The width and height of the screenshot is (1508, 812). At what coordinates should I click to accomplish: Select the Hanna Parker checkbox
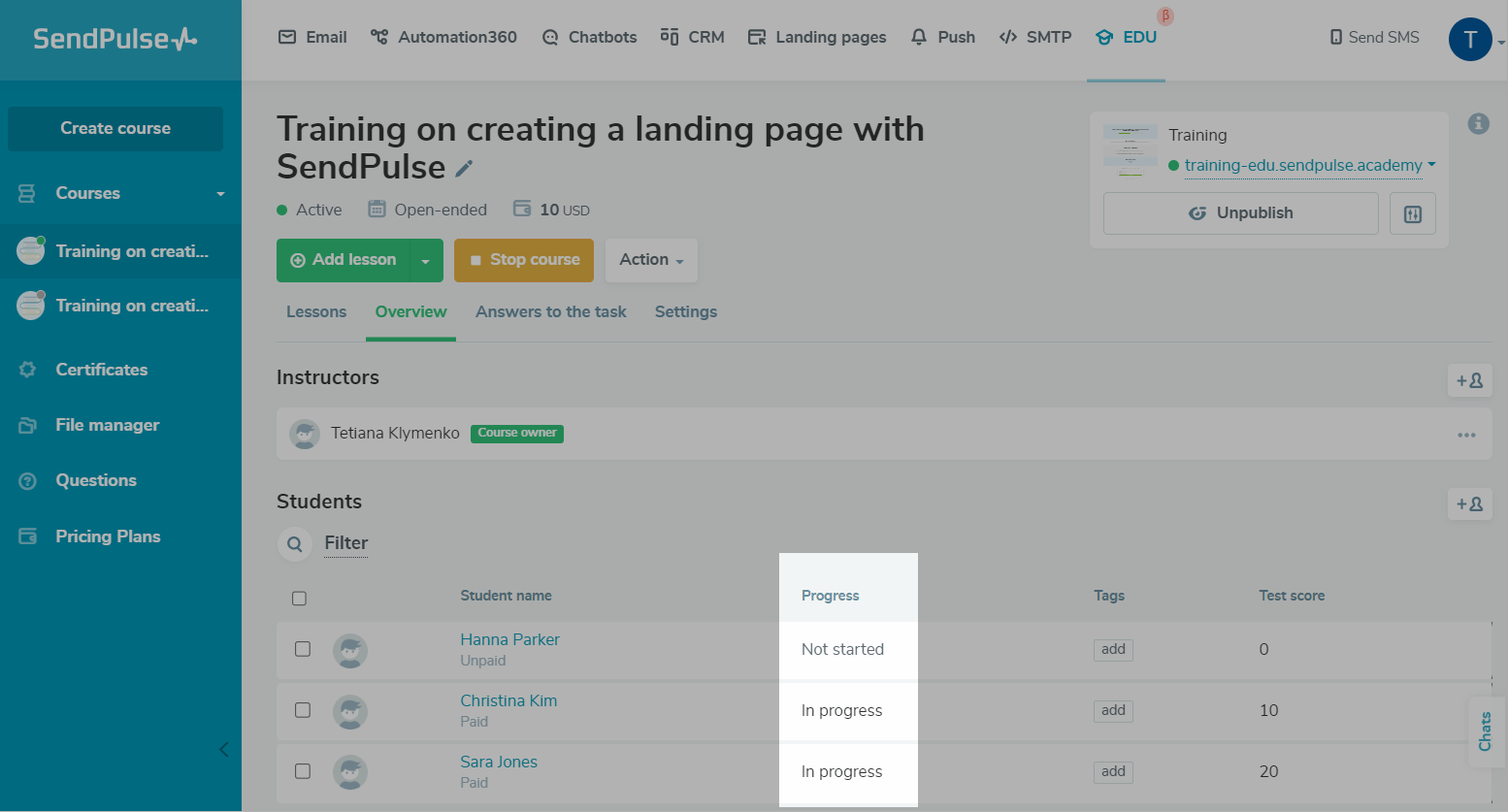point(303,649)
